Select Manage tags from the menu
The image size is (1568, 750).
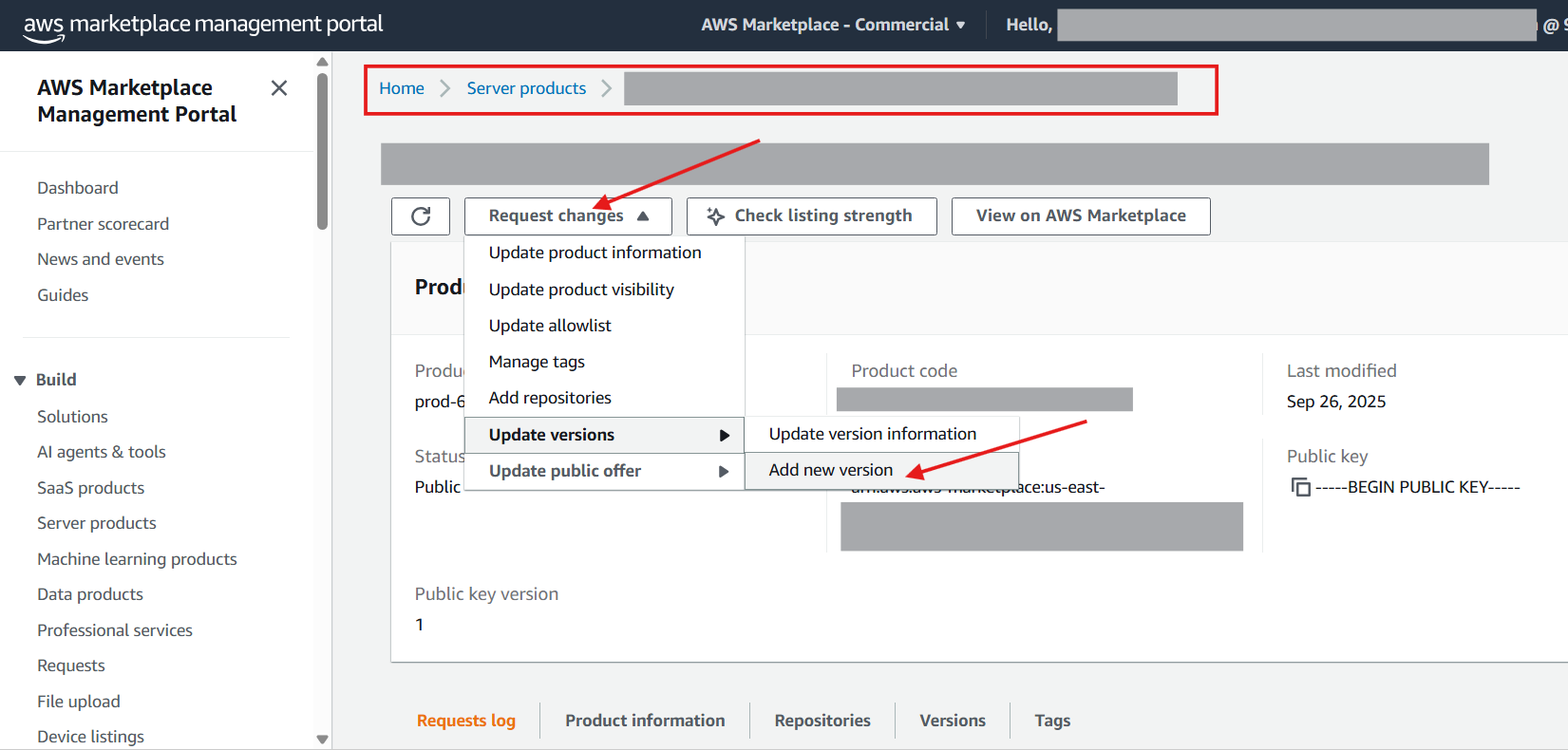[x=537, y=362]
